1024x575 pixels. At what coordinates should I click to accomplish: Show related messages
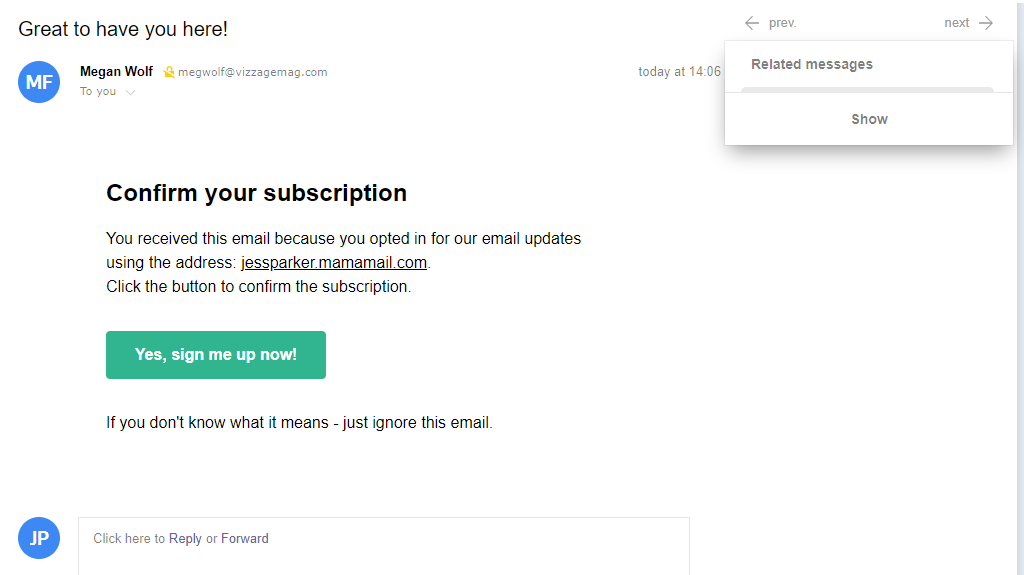[869, 119]
